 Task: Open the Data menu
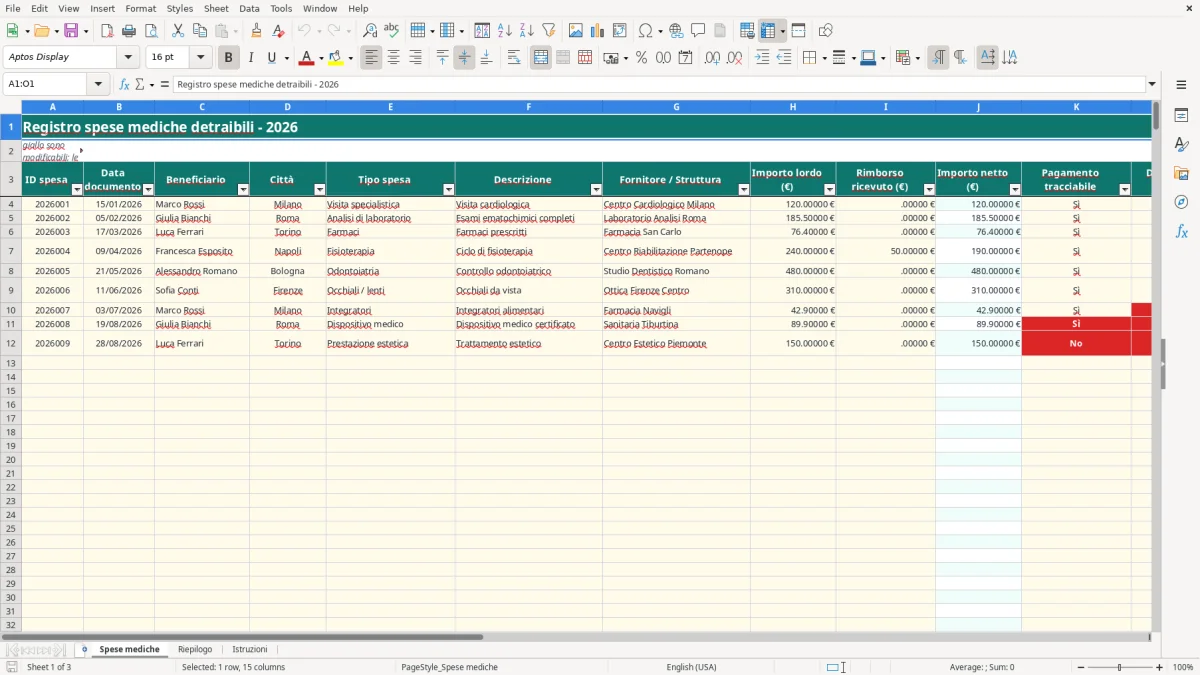pos(249,8)
